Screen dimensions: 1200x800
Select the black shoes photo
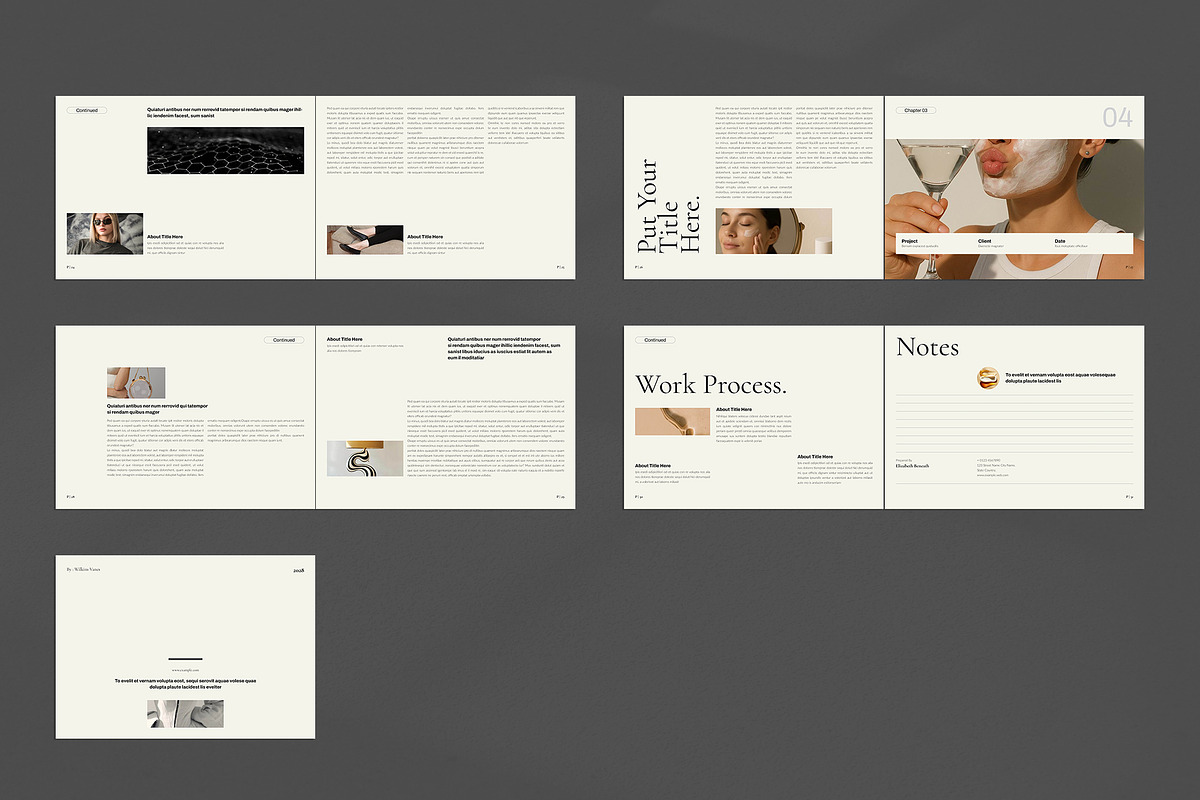tap(364, 239)
